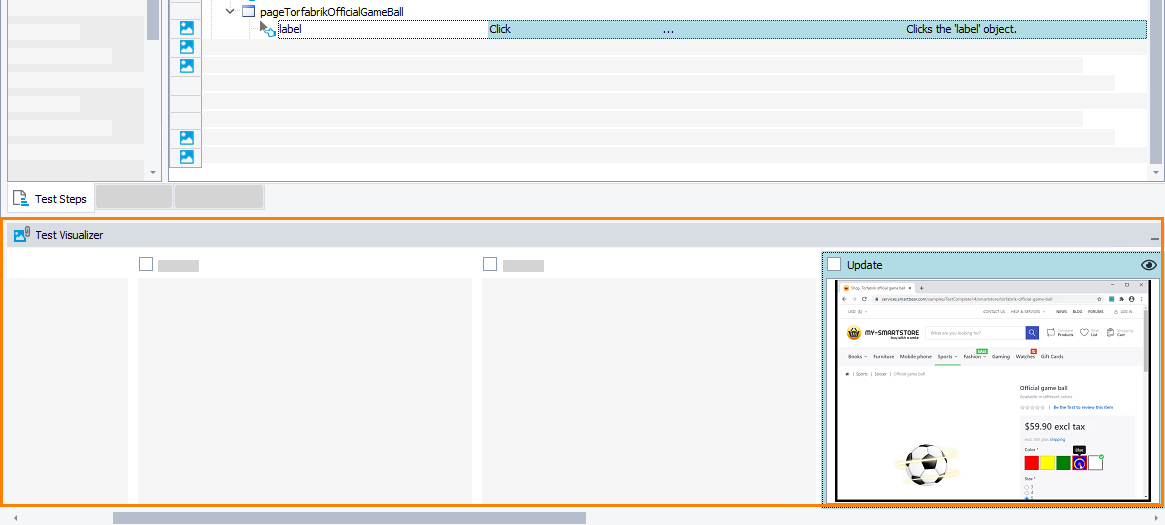The width and height of the screenshot is (1165, 525).
Task: Toggle the eye icon on the Update frame
Action: coord(1149,264)
